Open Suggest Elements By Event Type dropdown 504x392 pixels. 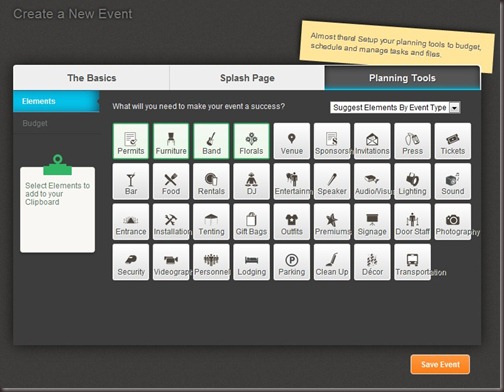[x=395, y=108]
